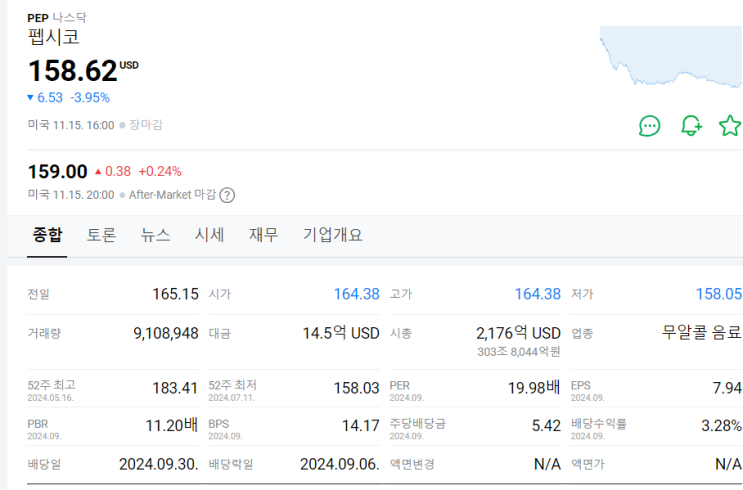Click the market cap 2,176억 USD
The image size is (743, 490).
(518, 333)
